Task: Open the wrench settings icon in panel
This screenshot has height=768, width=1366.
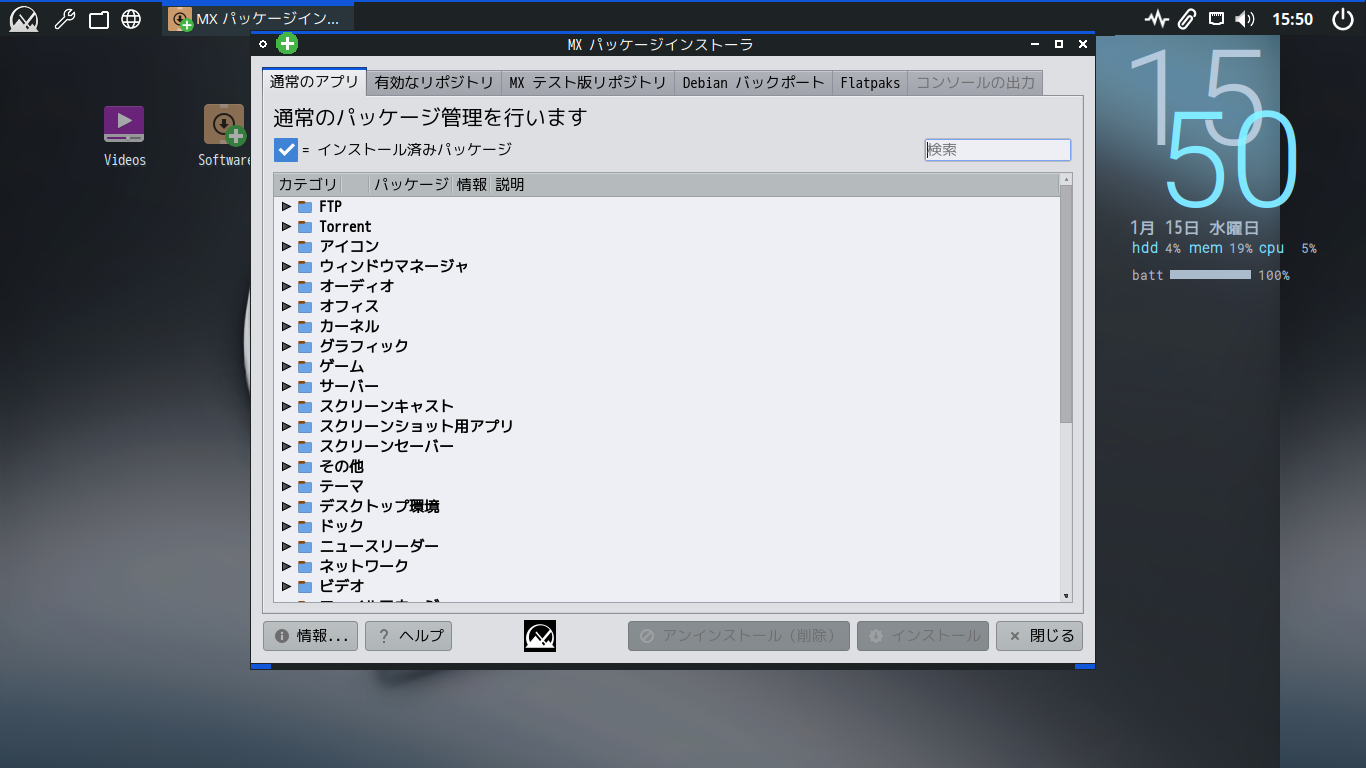Action: point(65,19)
